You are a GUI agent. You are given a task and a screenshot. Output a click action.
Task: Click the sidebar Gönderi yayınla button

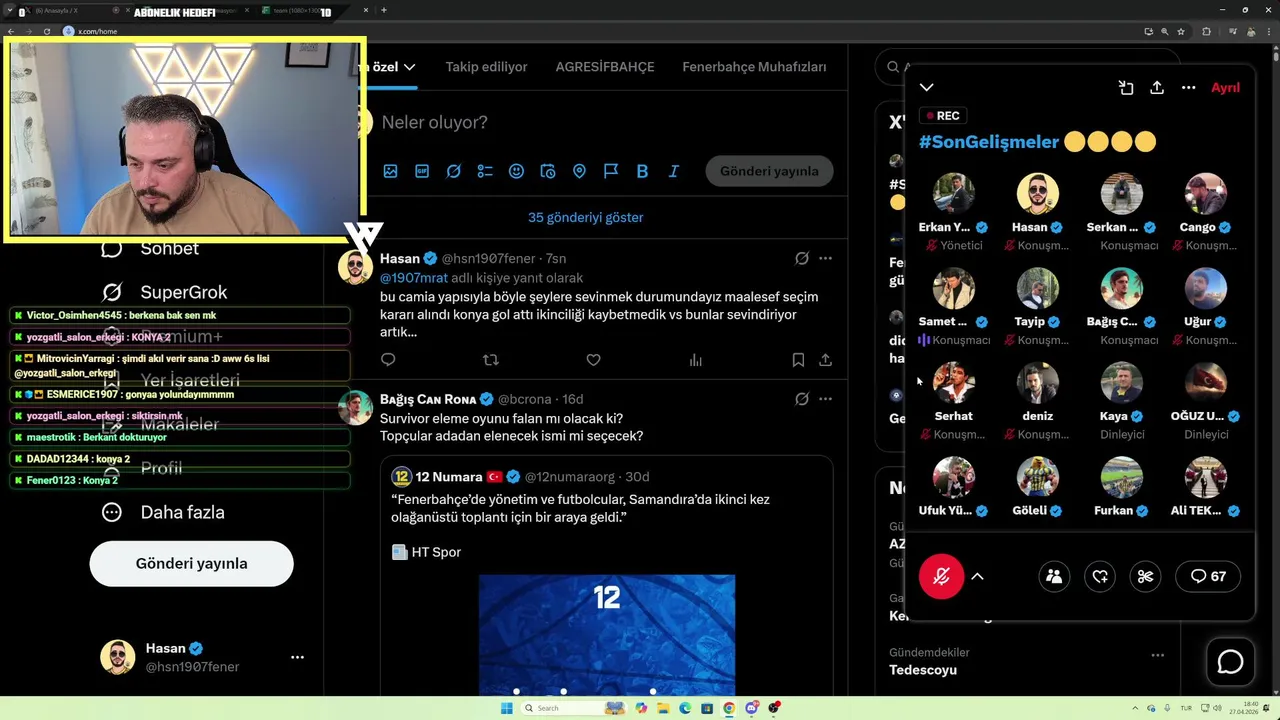[191, 563]
